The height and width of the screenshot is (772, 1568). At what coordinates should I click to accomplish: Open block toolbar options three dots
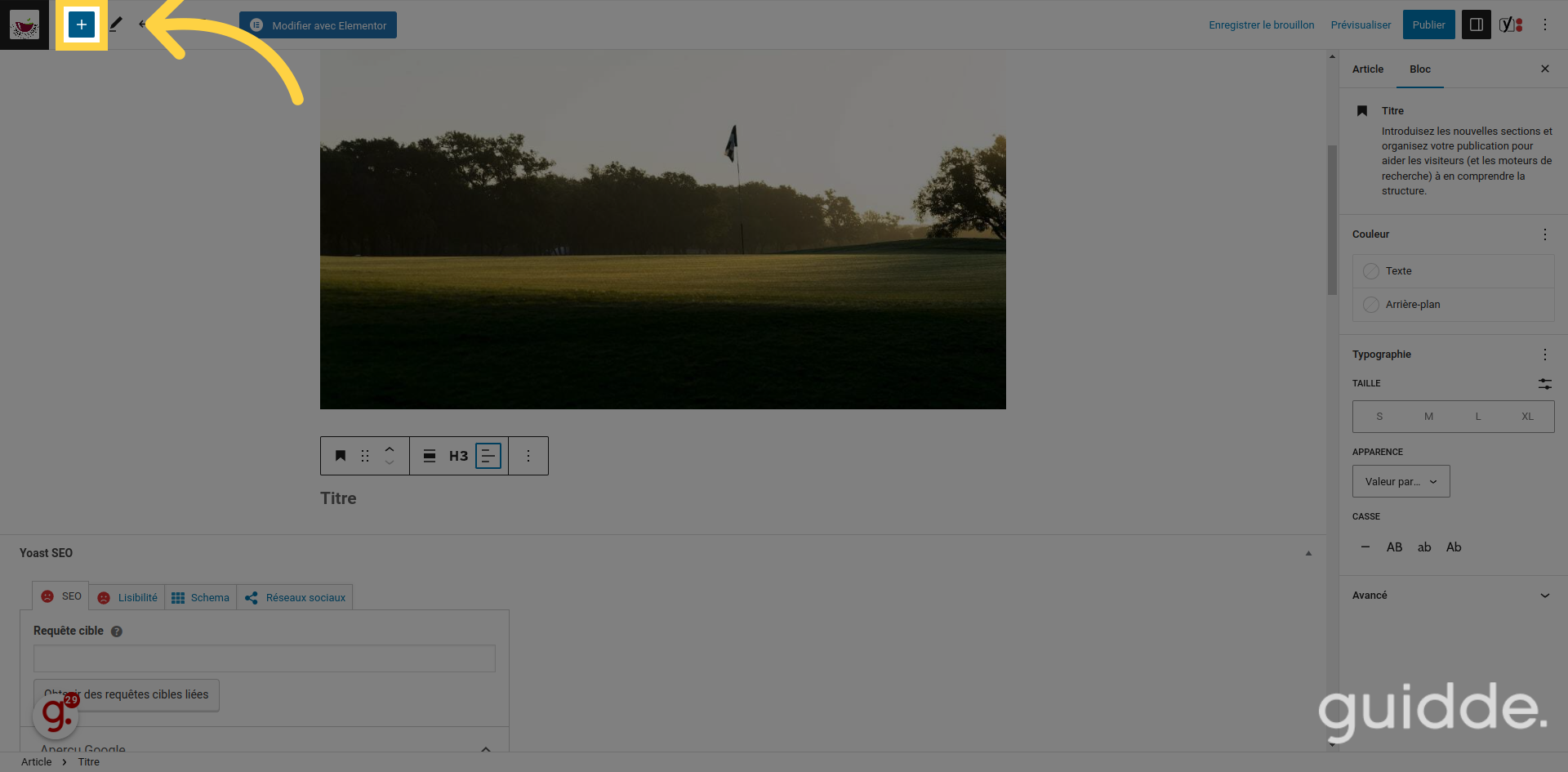tap(528, 456)
